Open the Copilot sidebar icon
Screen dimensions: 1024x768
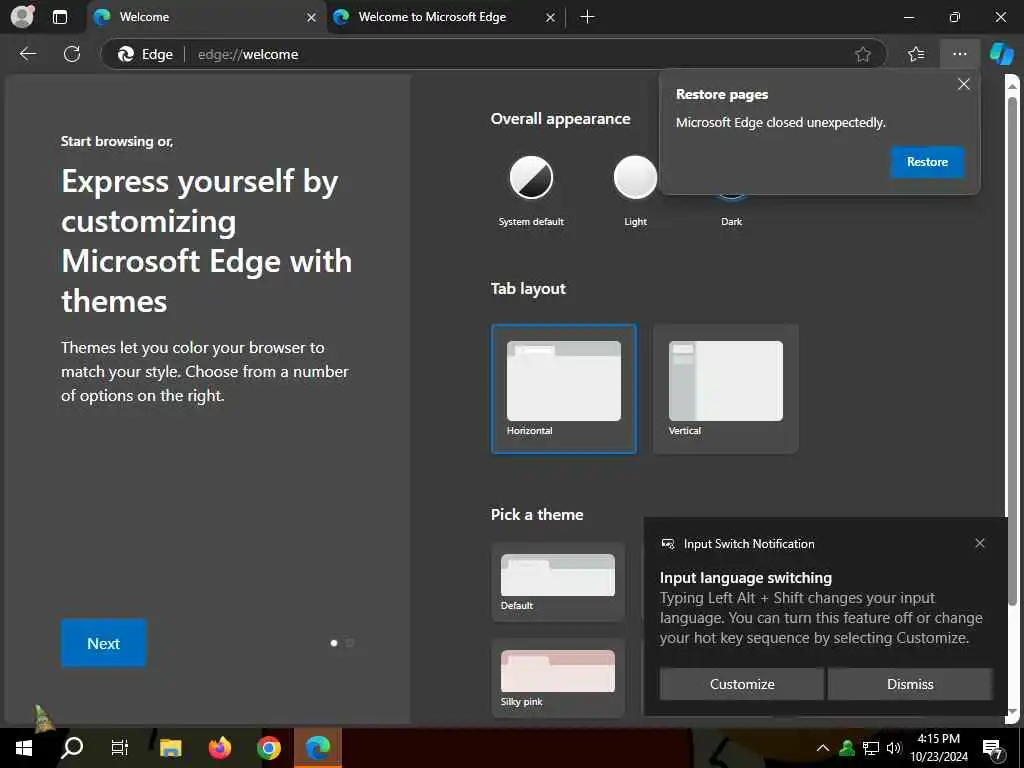(1001, 54)
